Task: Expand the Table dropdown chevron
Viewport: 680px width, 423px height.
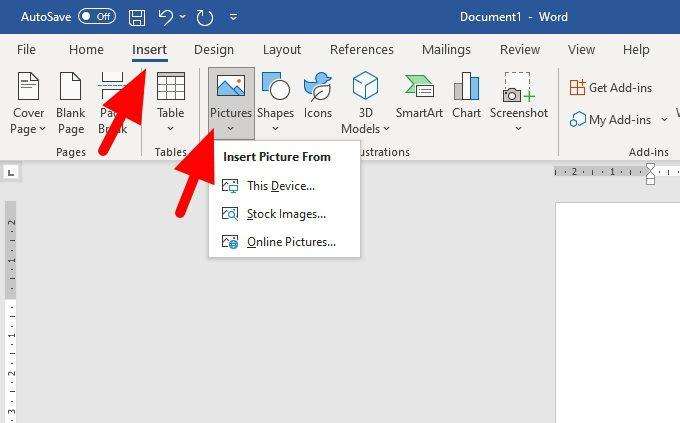Action: point(170,128)
